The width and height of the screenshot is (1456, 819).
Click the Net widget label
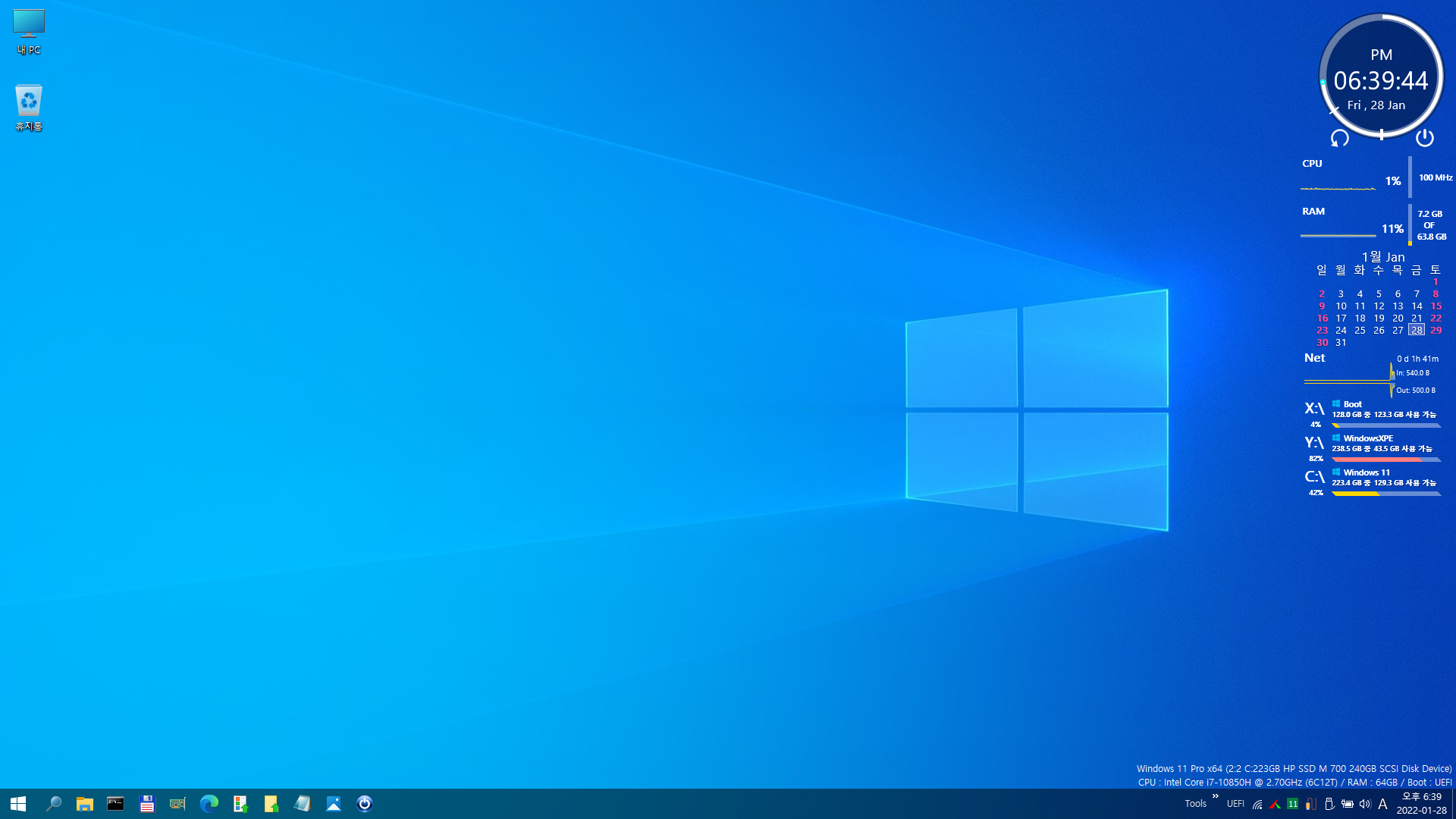[x=1314, y=358]
